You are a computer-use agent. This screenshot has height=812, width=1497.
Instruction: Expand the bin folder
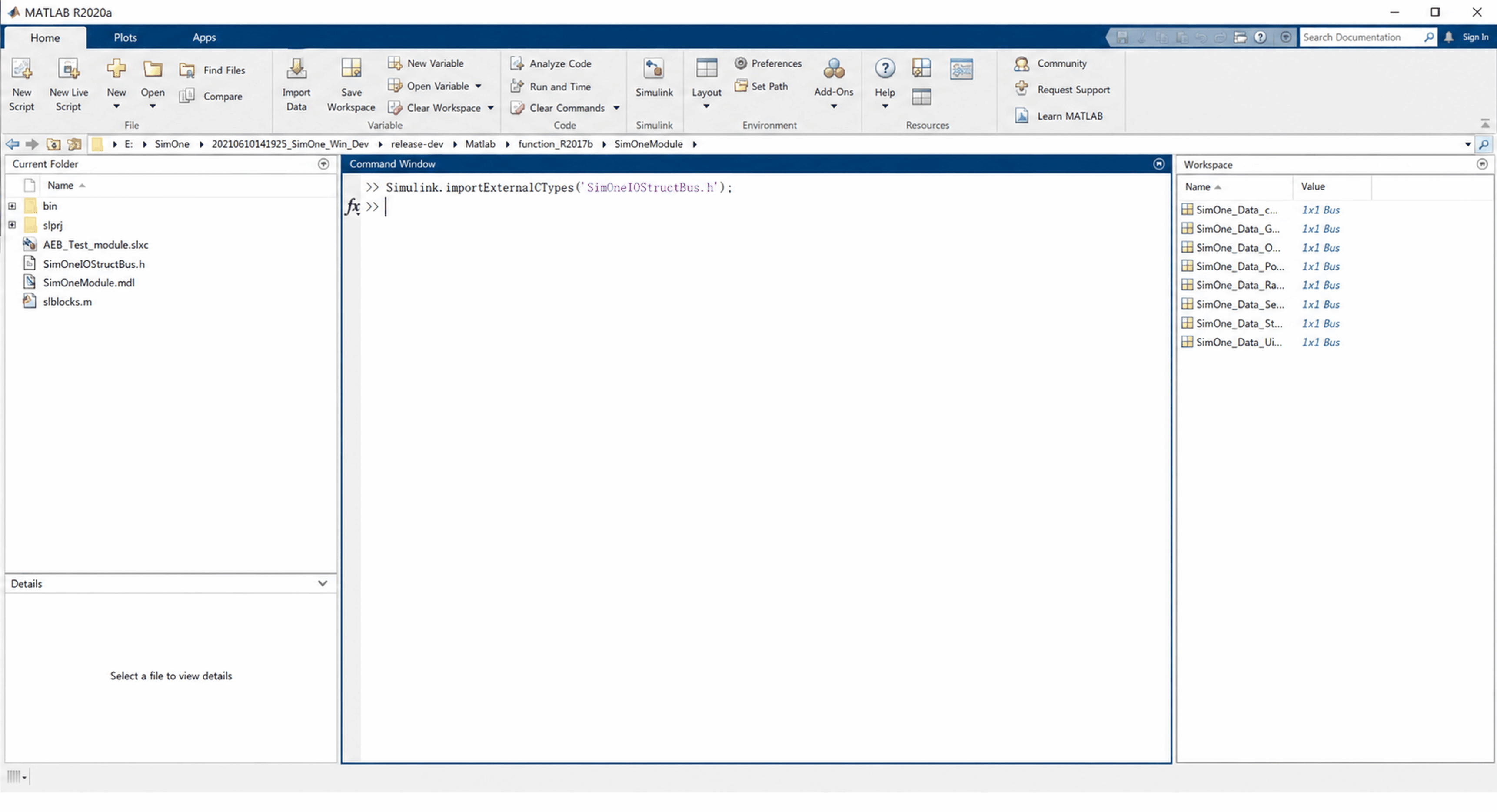[12, 206]
